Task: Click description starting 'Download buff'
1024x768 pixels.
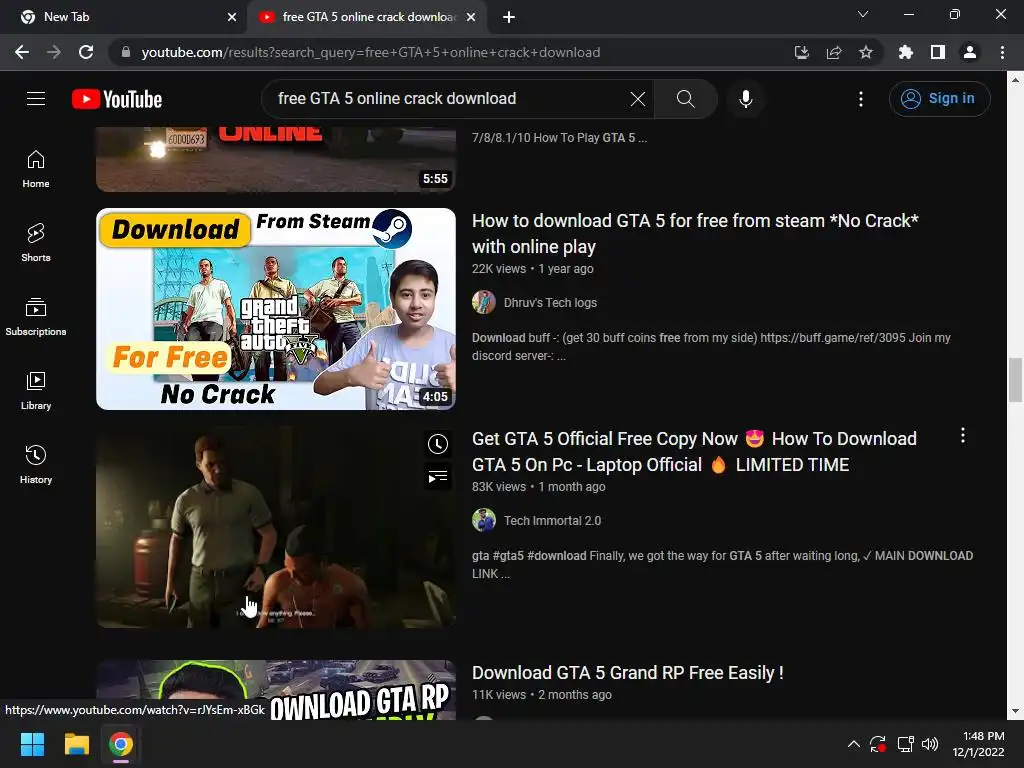Action: coord(711,347)
